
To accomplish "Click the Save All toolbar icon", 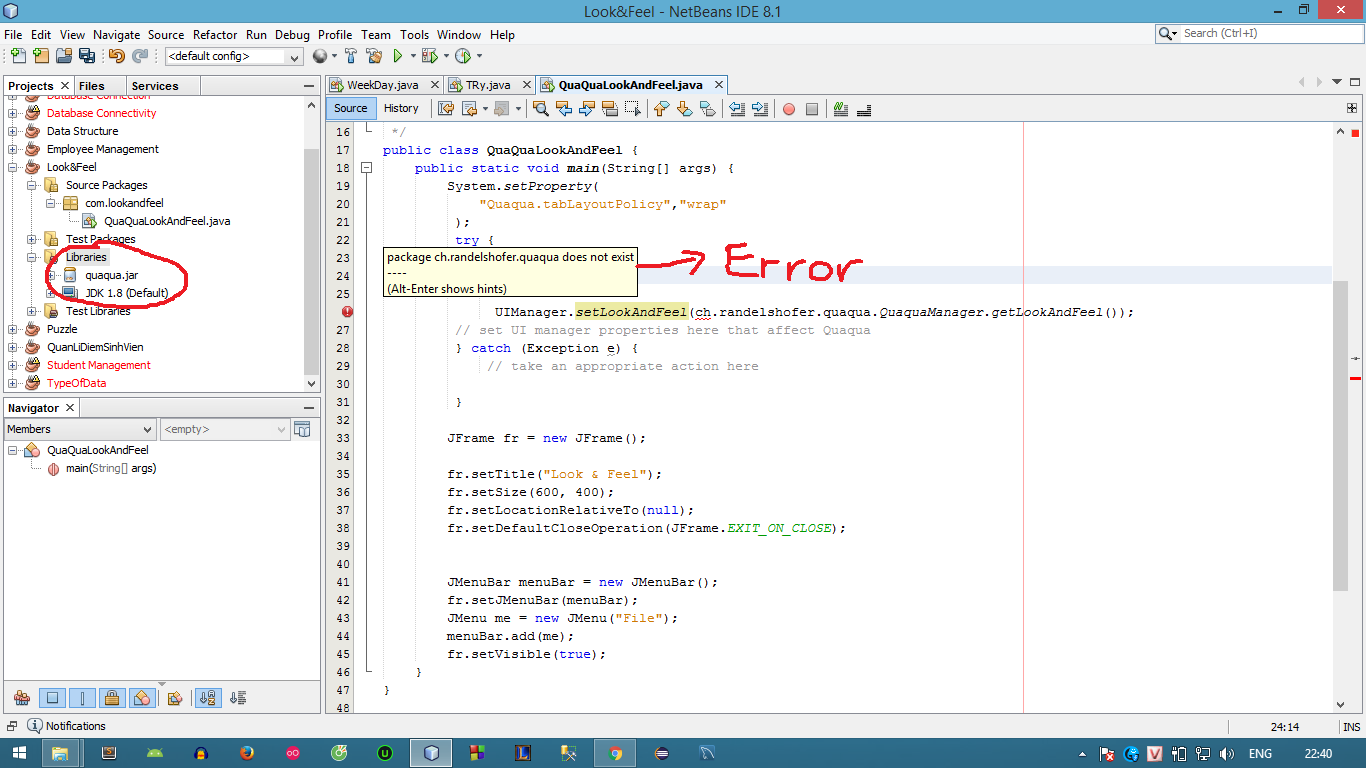I will click(x=87, y=56).
